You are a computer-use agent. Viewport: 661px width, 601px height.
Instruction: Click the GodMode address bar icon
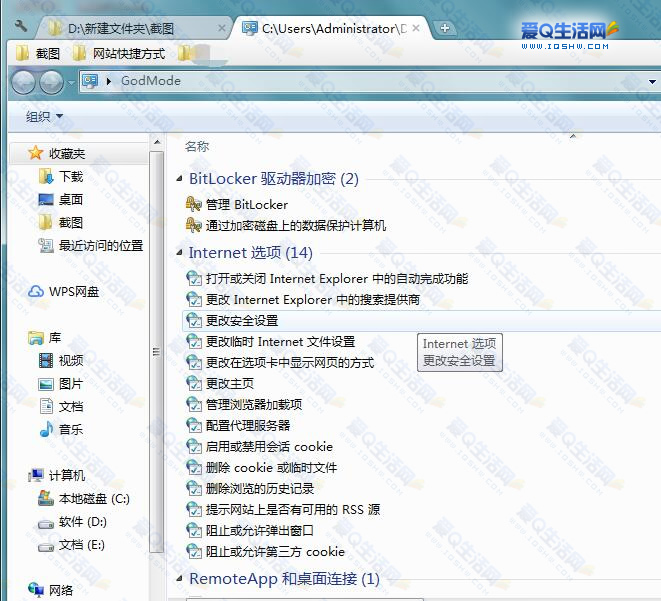tap(90, 80)
